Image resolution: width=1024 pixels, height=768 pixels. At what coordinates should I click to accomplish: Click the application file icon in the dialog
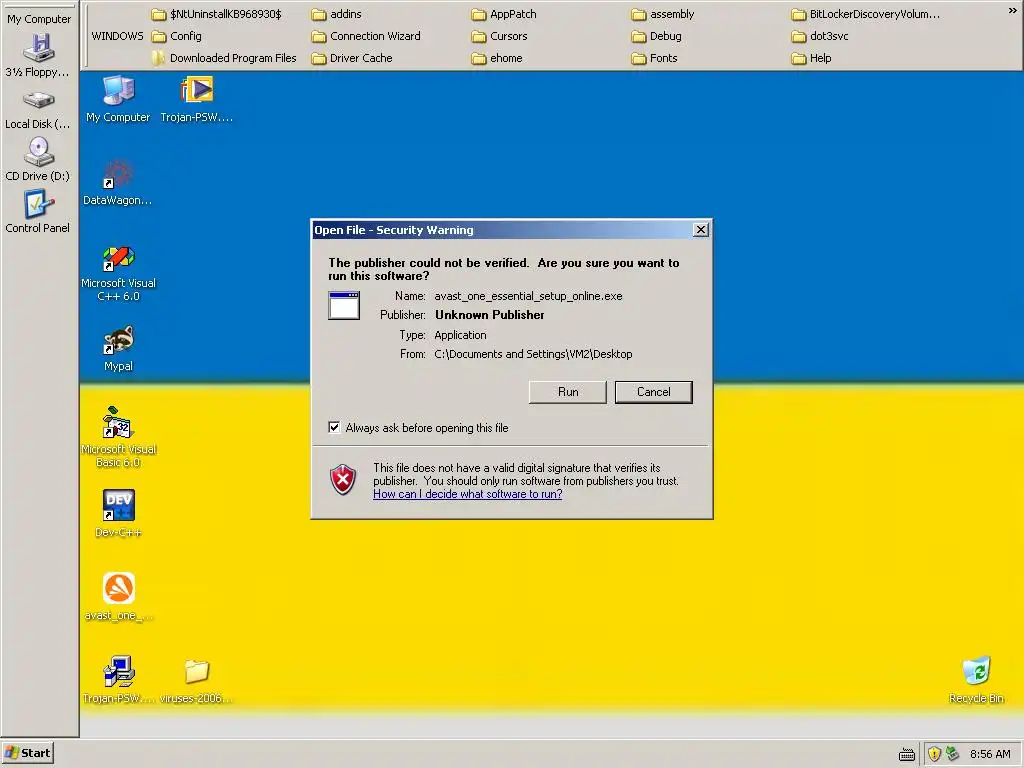click(x=344, y=305)
